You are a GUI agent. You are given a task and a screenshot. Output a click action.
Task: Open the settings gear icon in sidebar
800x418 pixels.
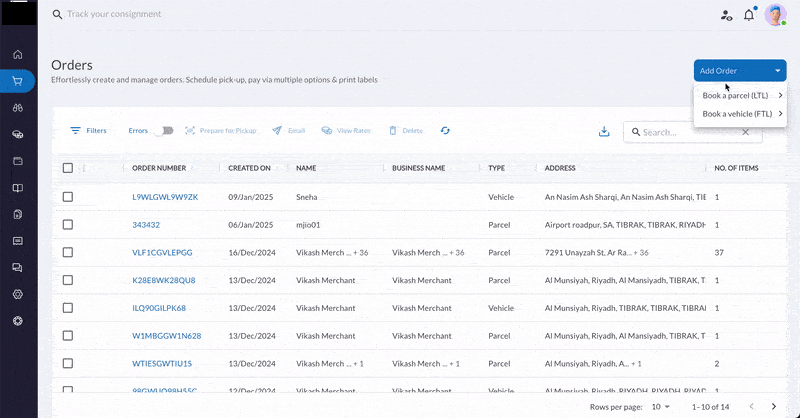18,294
